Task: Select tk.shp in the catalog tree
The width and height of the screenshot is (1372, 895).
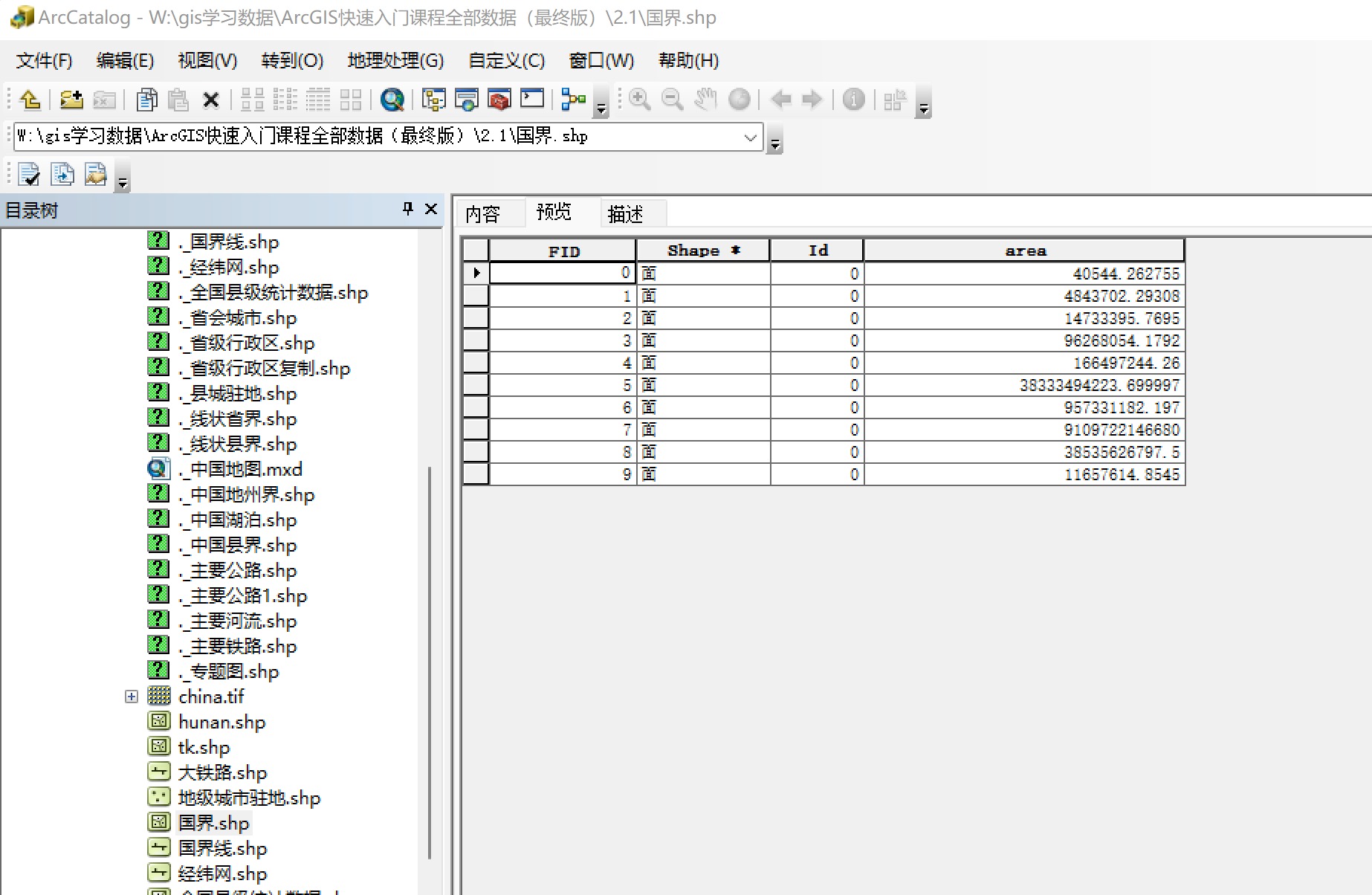Action: (204, 747)
